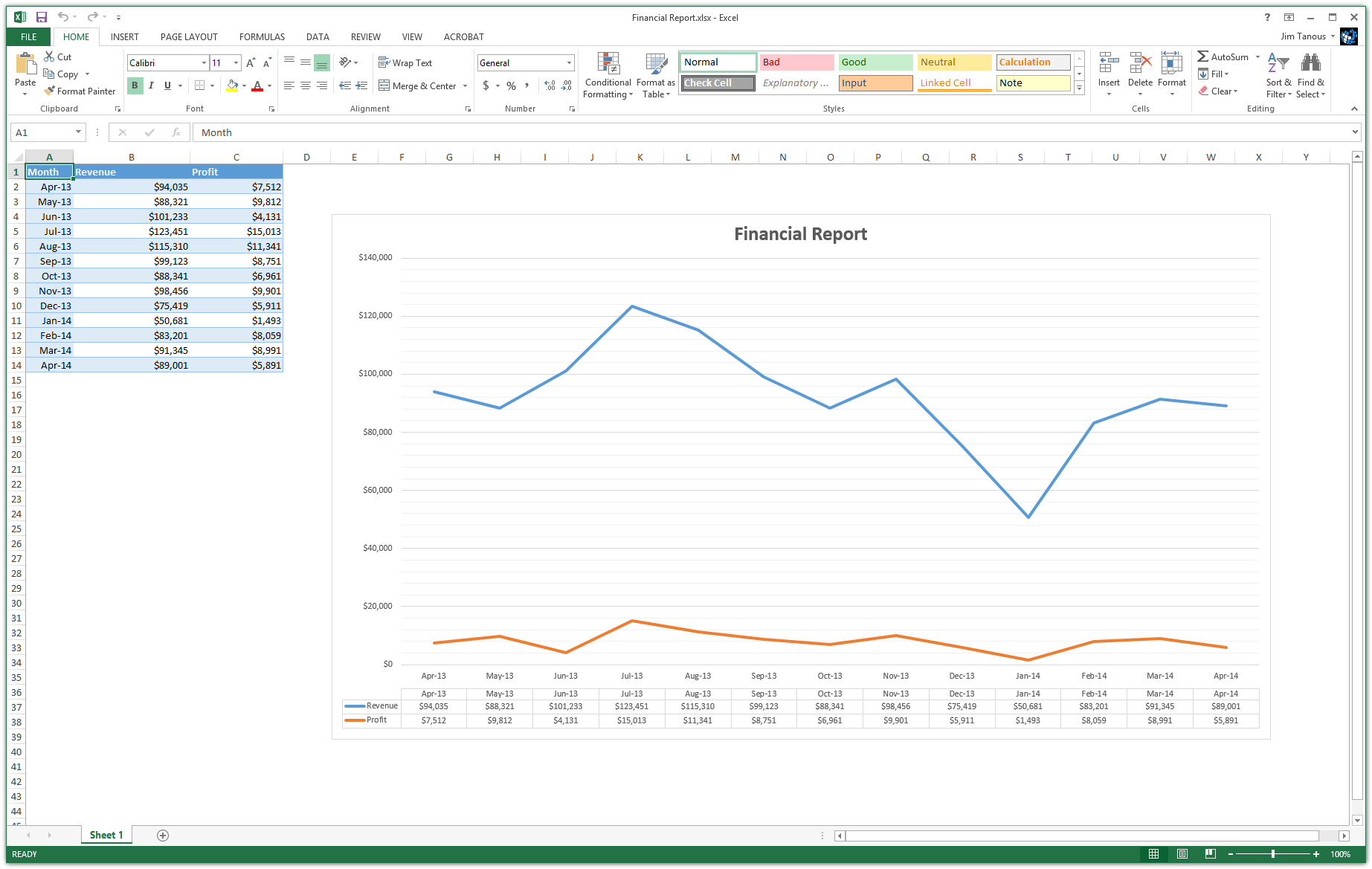Switch to the DATA tab
Image resolution: width=1372 pixels, height=869 pixels.
318,36
